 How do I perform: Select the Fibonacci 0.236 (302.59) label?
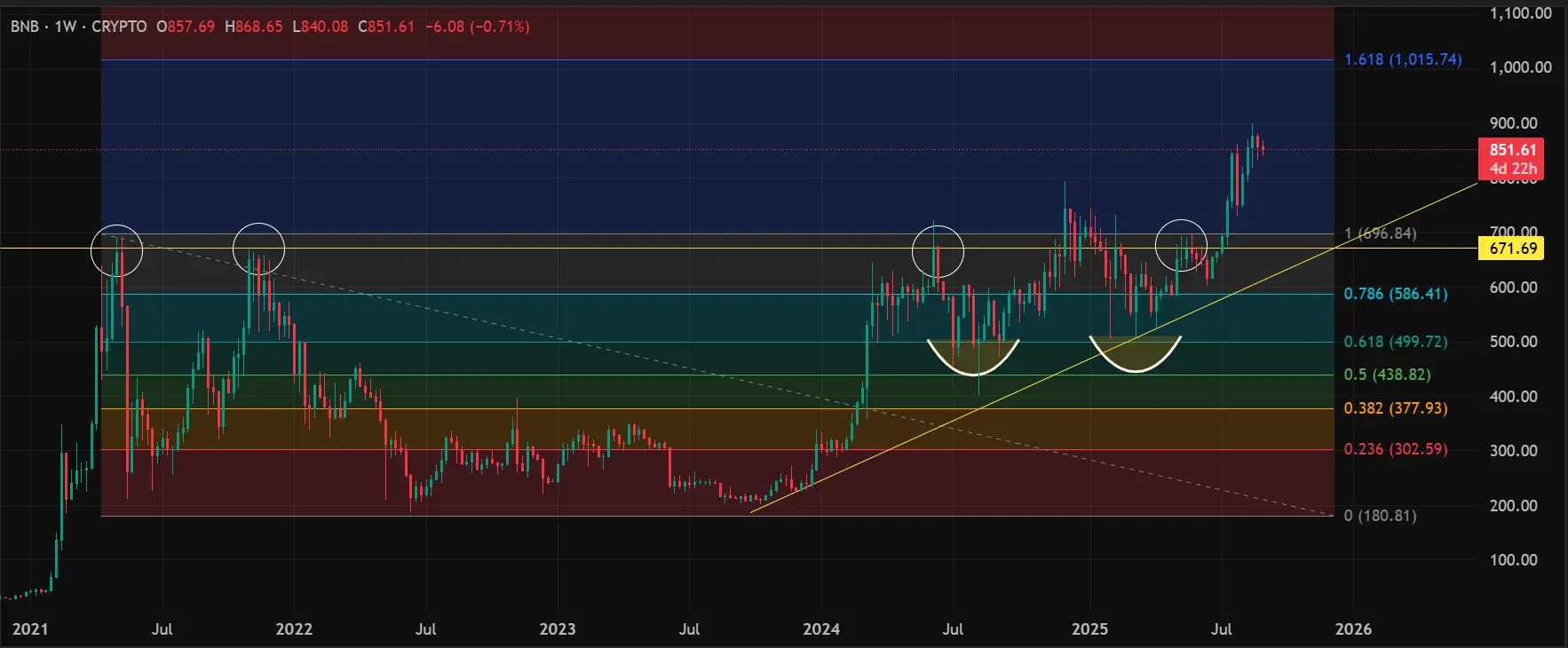(1395, 449)
